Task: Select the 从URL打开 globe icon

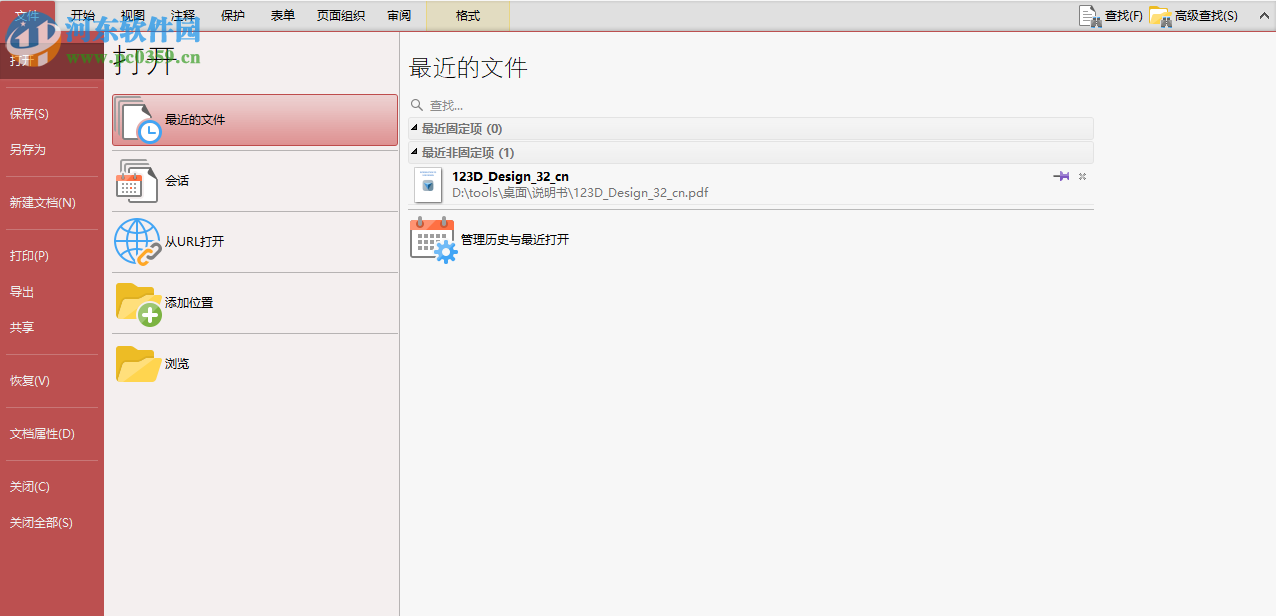Action: [x=138, y=242]
